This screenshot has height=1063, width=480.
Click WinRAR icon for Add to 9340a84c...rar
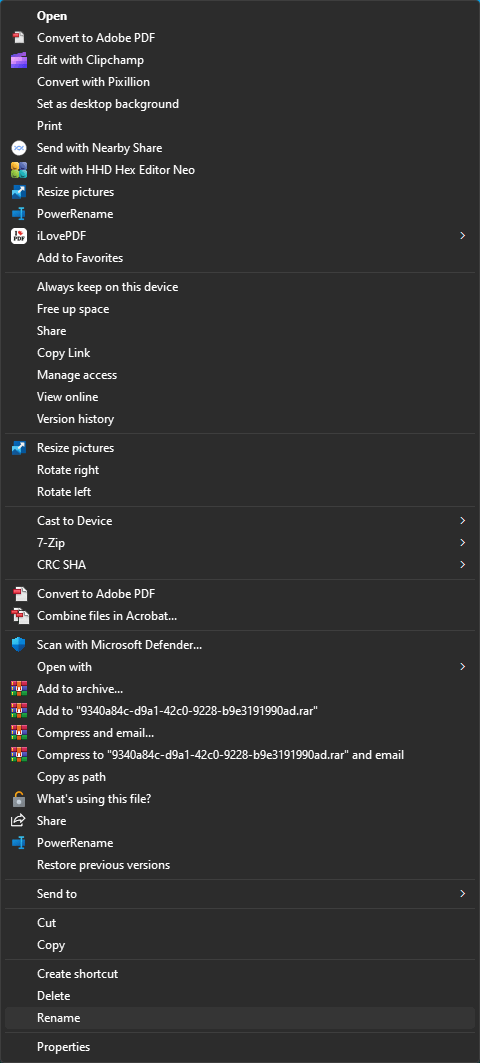coord(19,710)
